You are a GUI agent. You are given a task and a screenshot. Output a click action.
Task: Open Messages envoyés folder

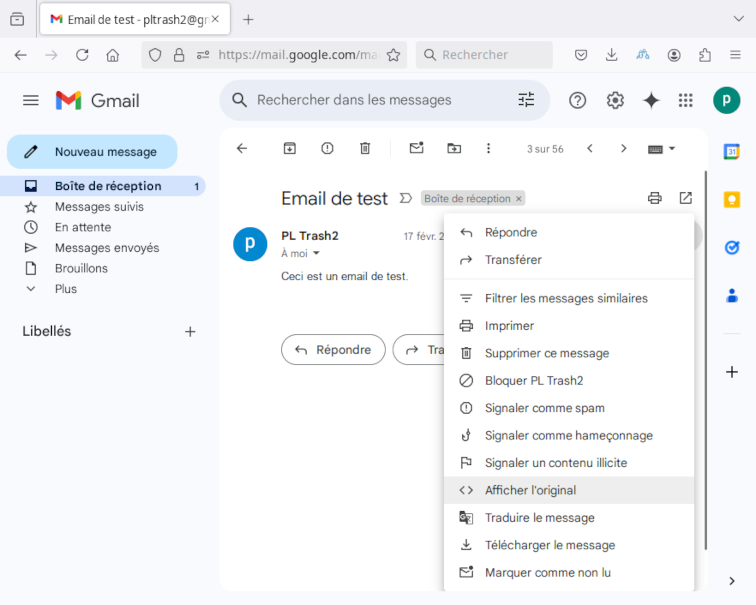[103, 248]
